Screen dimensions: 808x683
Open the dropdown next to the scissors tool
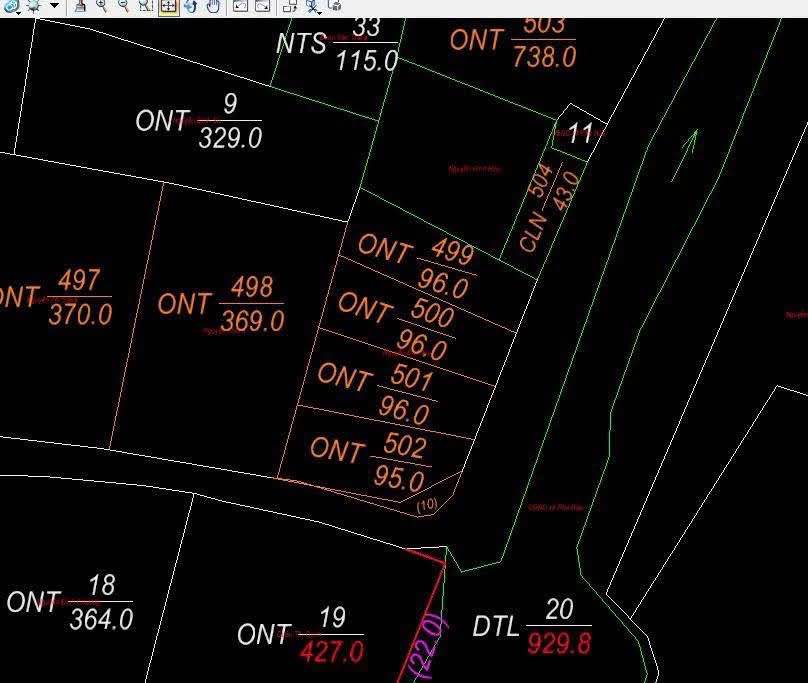319,13
